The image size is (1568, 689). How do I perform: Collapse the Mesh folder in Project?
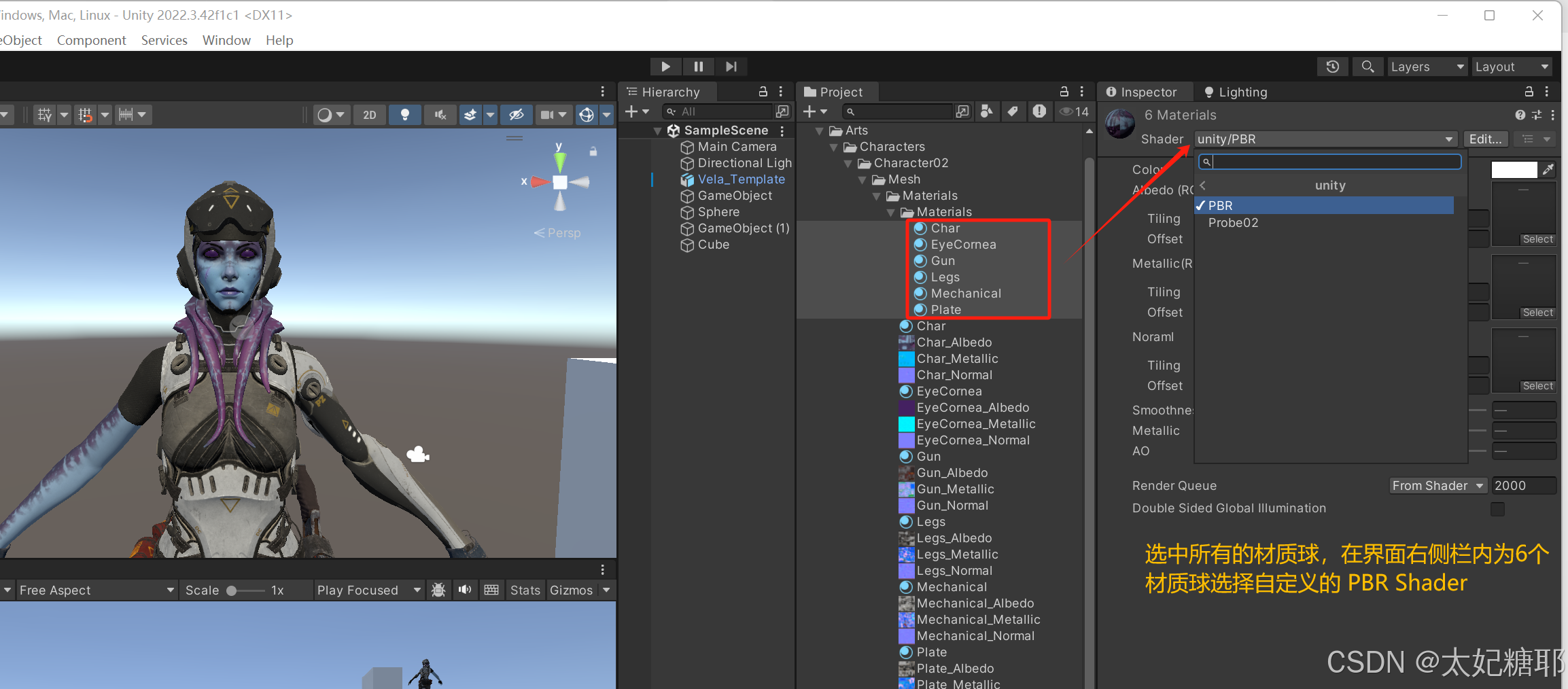pyautogui.click(x=863, y=179)
